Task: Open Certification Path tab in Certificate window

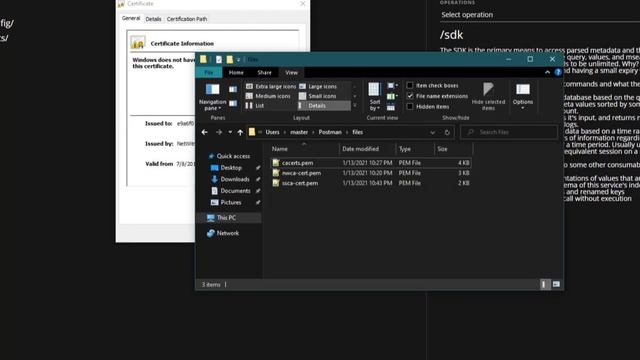Action: (187, 19)
